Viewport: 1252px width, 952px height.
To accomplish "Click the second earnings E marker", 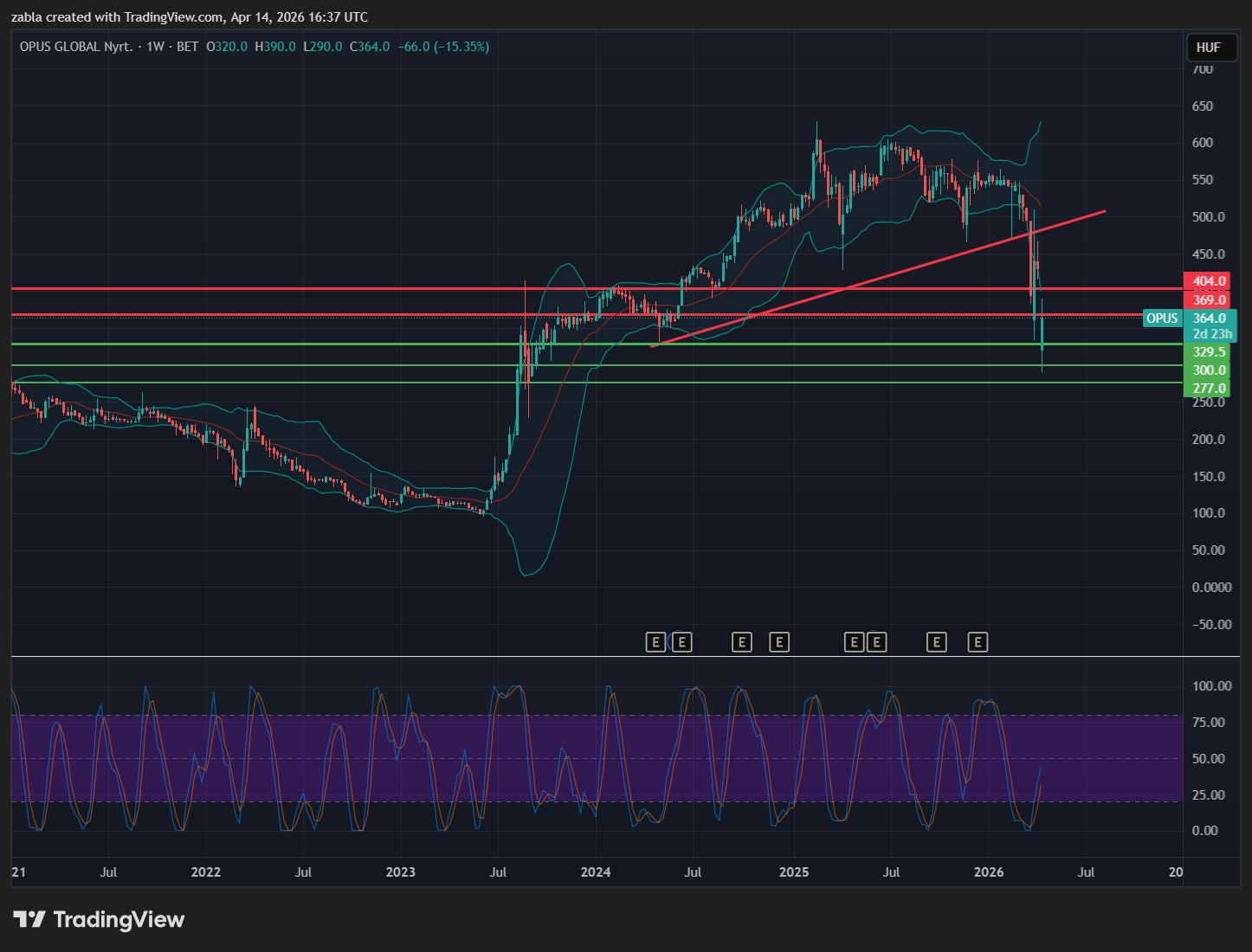I will click(x=682, y=642).
